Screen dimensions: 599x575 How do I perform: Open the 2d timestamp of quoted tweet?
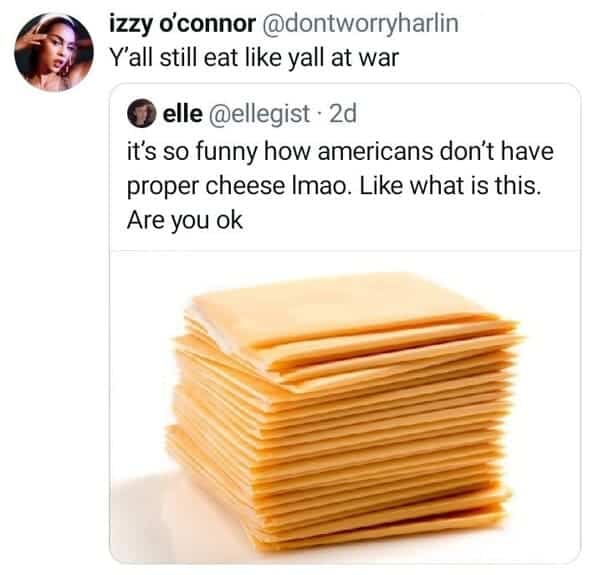[343, 113]
